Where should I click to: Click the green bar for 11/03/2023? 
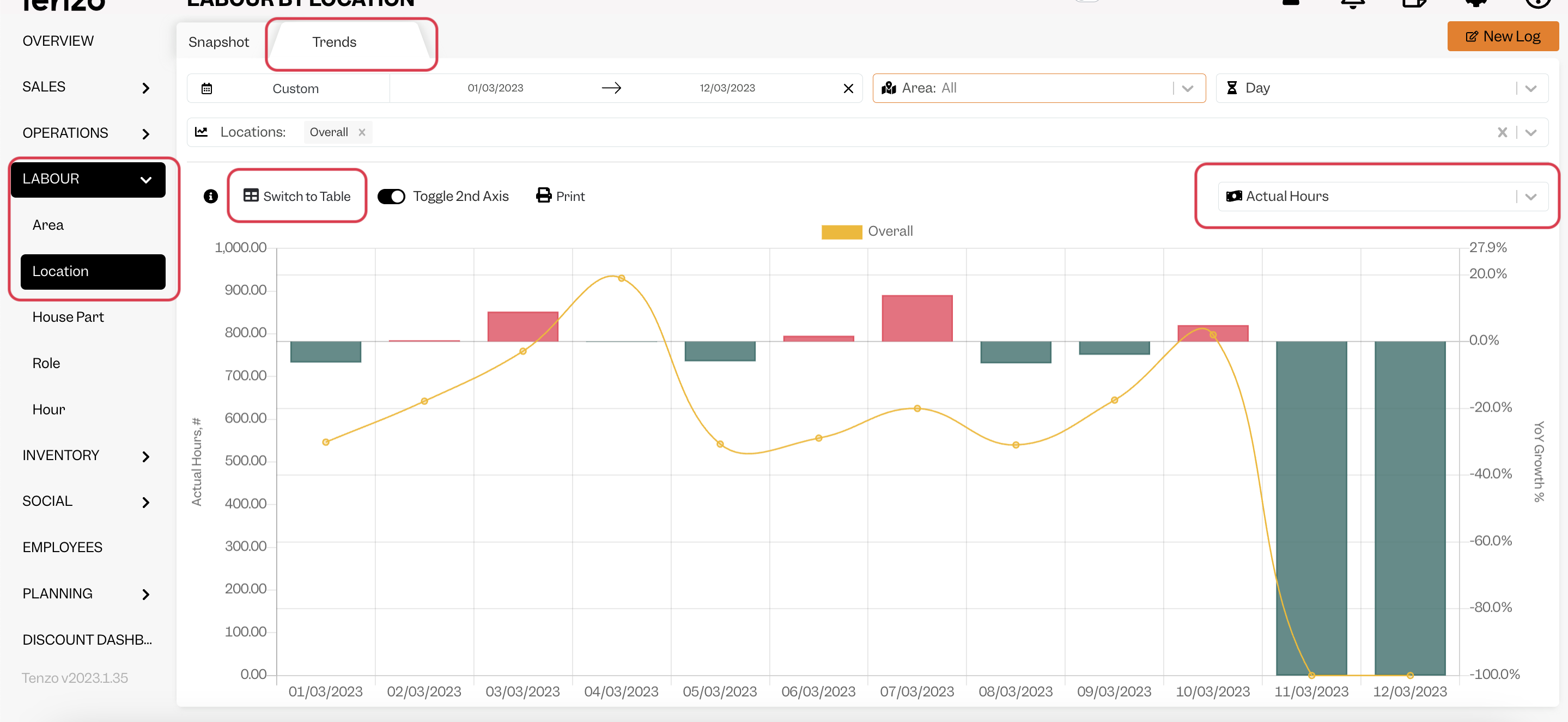point(1311,508)
